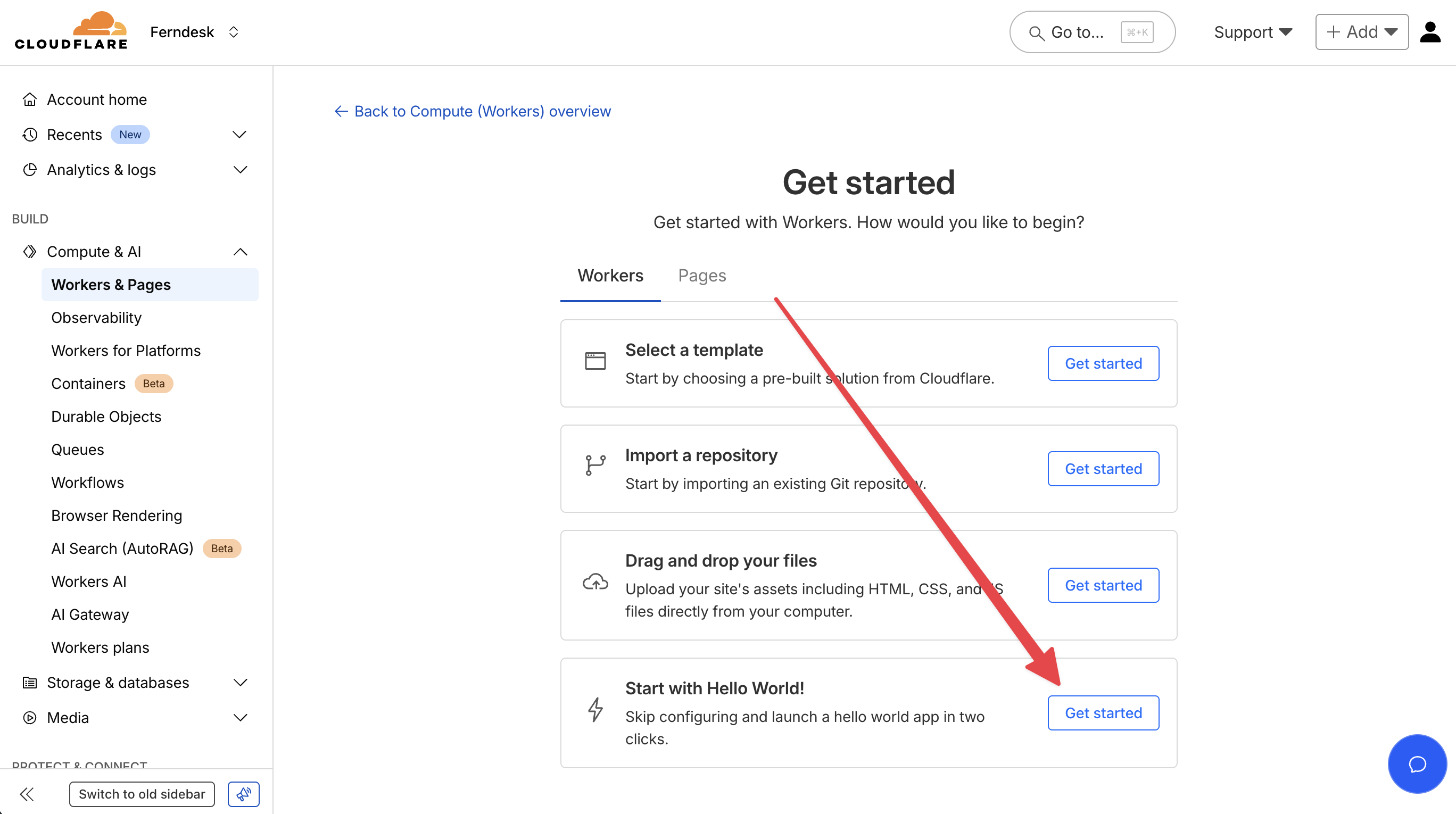This screenshot has width=1456, height=814.
Task: Open Durable Objects in sidebar
Action: [106, 417]
